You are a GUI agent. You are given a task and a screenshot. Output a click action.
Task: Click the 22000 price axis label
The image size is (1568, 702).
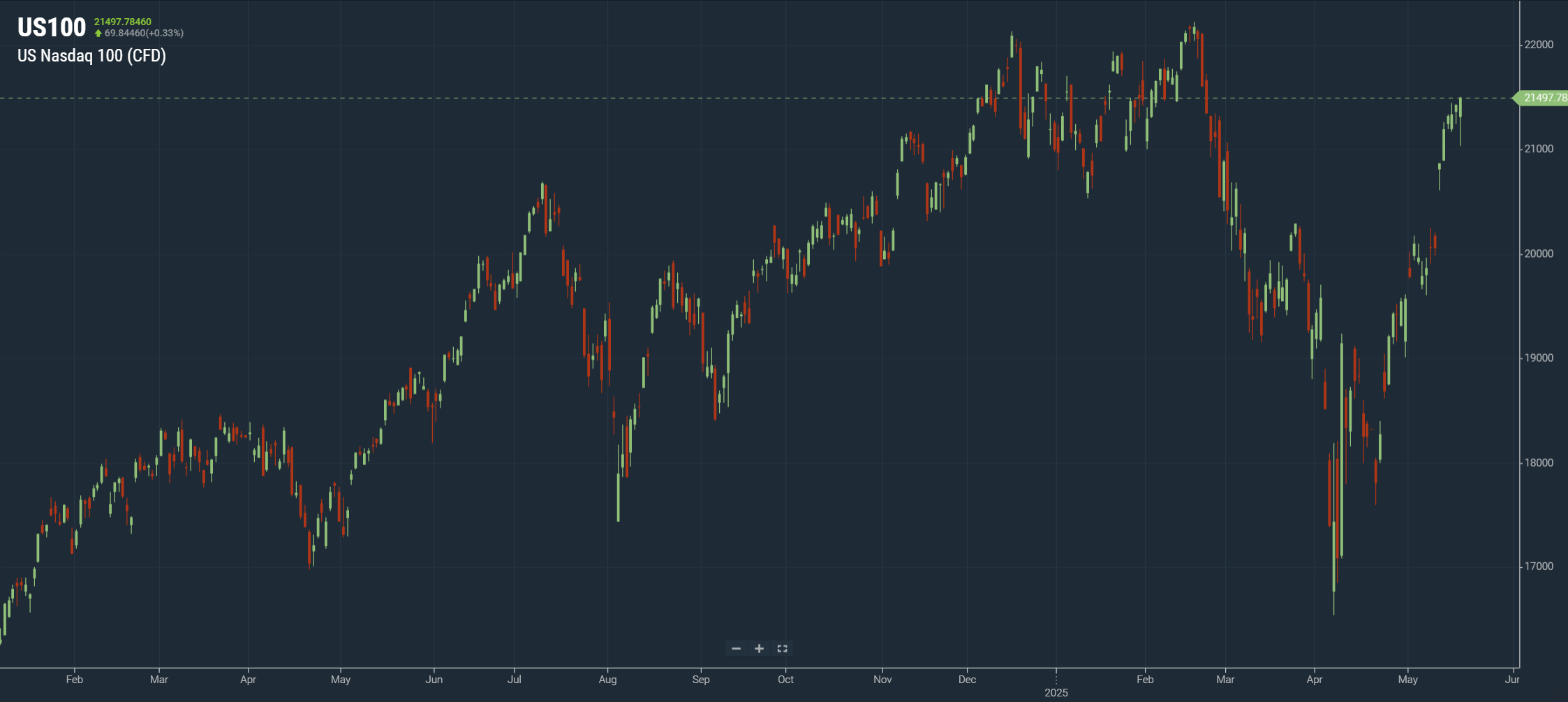(1539, 45)
